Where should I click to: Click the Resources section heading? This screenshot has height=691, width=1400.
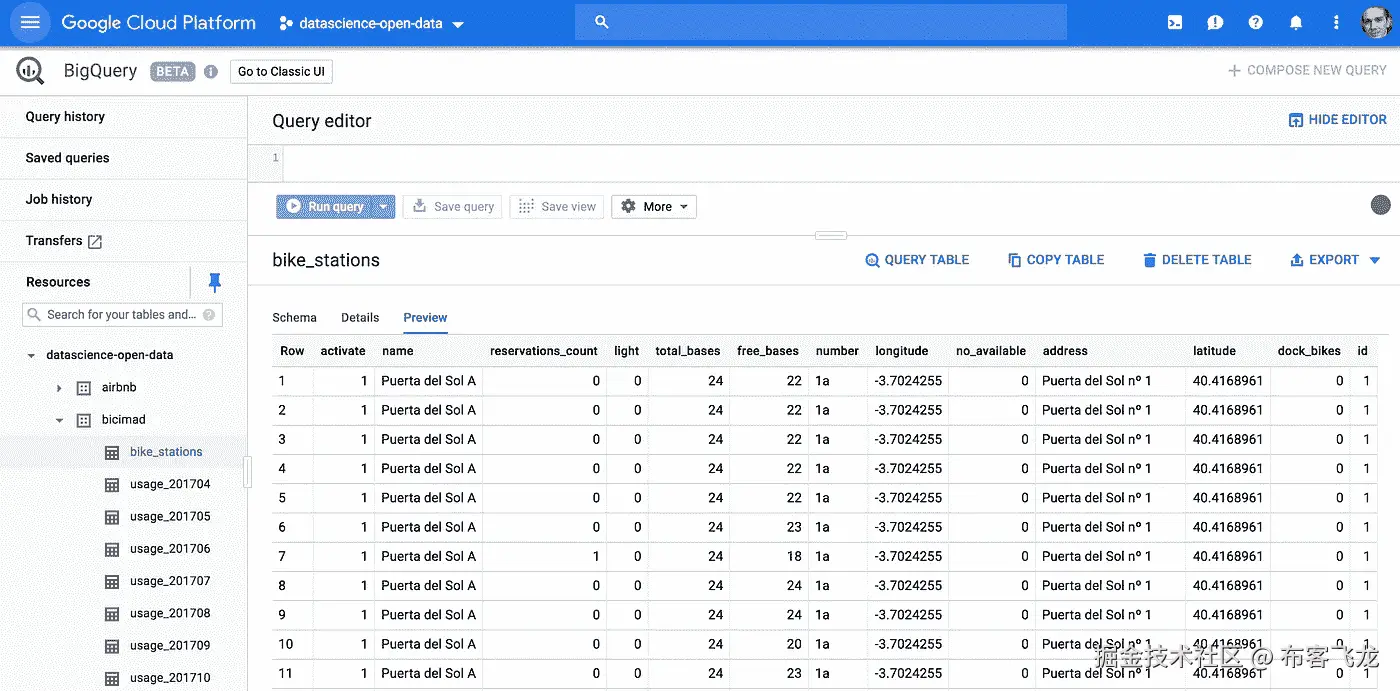58,282
